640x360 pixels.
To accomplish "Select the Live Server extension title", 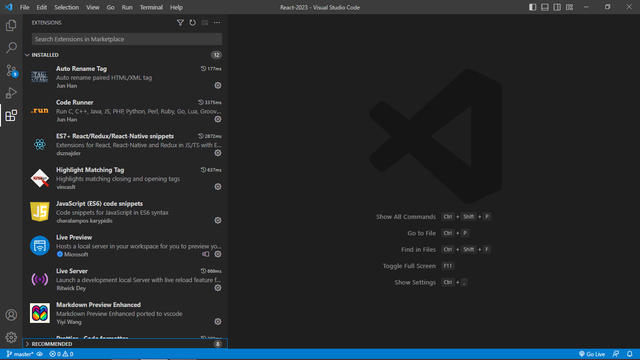I will (x=72, y=271).
